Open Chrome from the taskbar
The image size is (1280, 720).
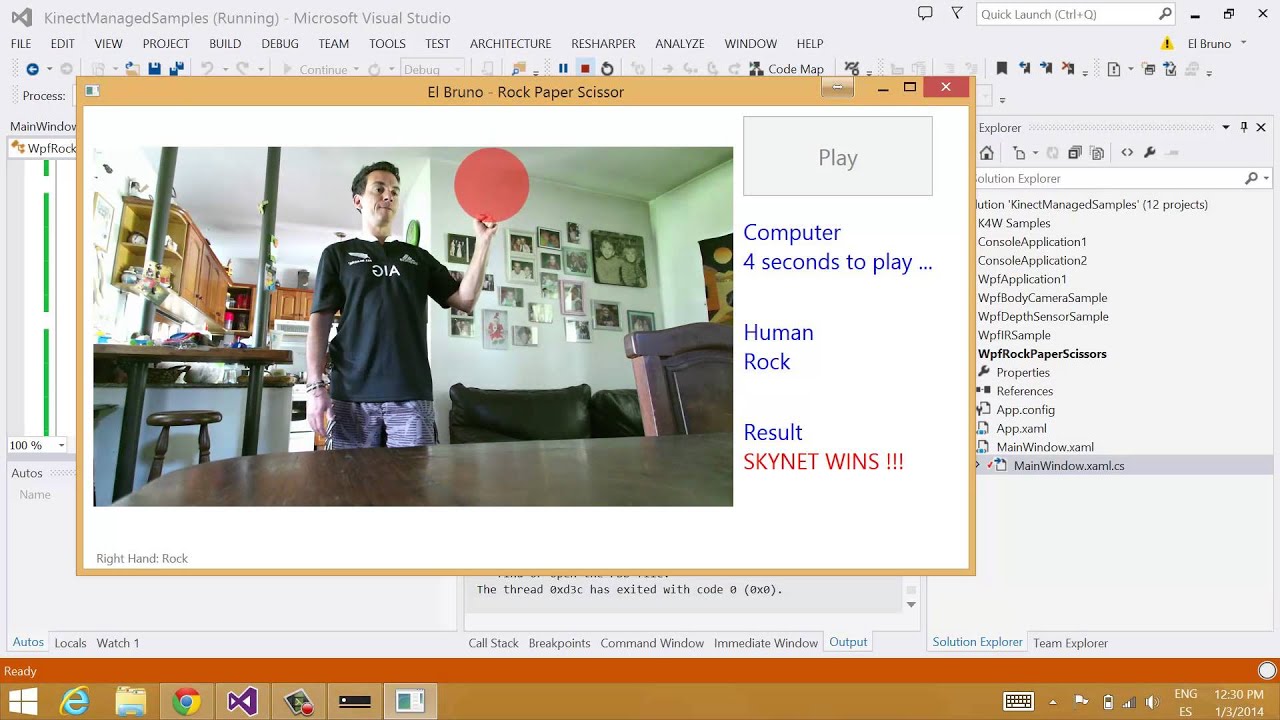186,702
